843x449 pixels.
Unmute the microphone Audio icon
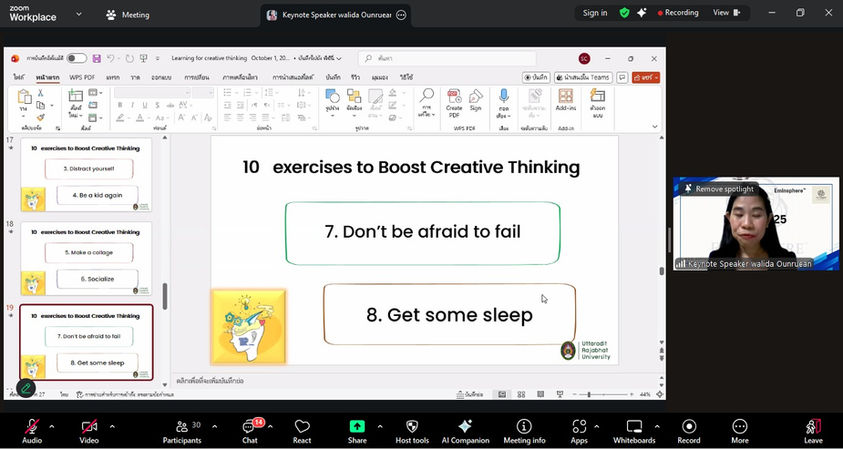[x=32, y=427]
